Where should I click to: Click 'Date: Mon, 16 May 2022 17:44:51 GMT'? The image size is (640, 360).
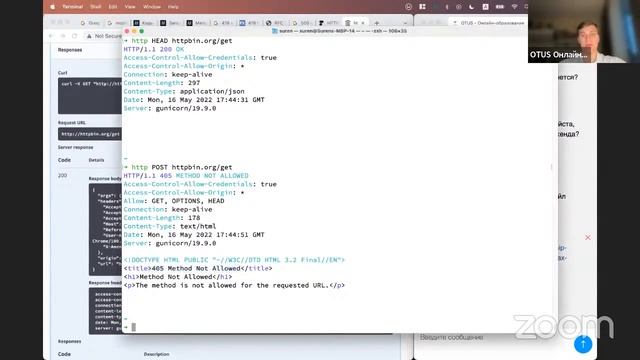[x=194, y=235]
